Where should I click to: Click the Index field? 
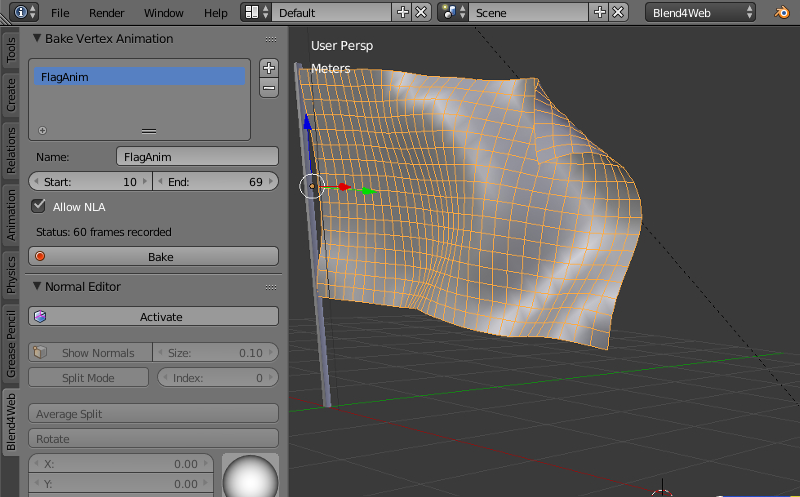point(218,378)
